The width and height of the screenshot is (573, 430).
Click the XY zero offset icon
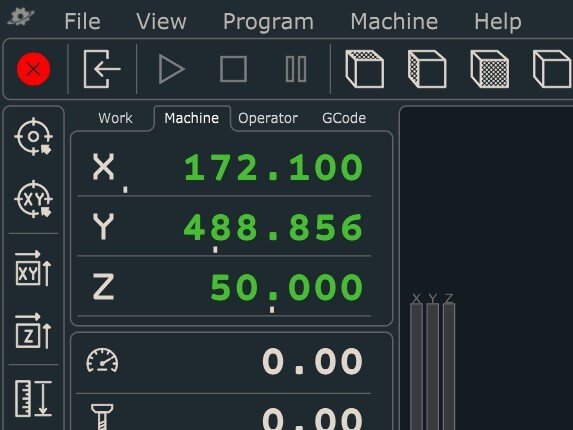[33, 269]
